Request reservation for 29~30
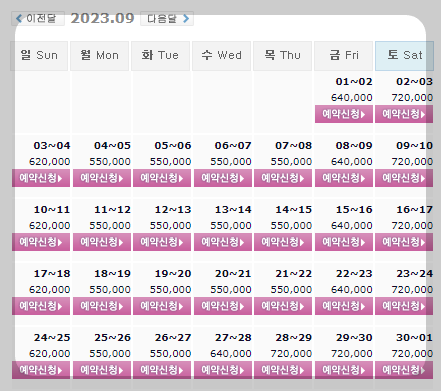441x391 pixels. click(344, 370)
